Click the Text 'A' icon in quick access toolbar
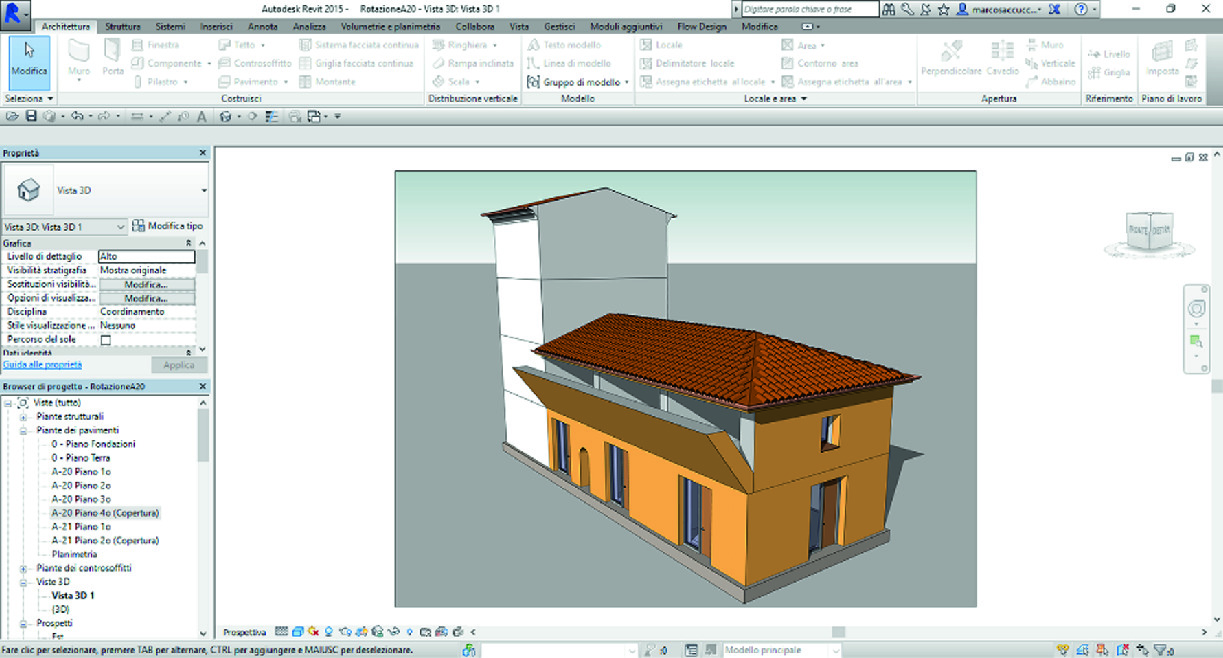The width and height of the screenshot is (1223, 658). tap(201, 117)
